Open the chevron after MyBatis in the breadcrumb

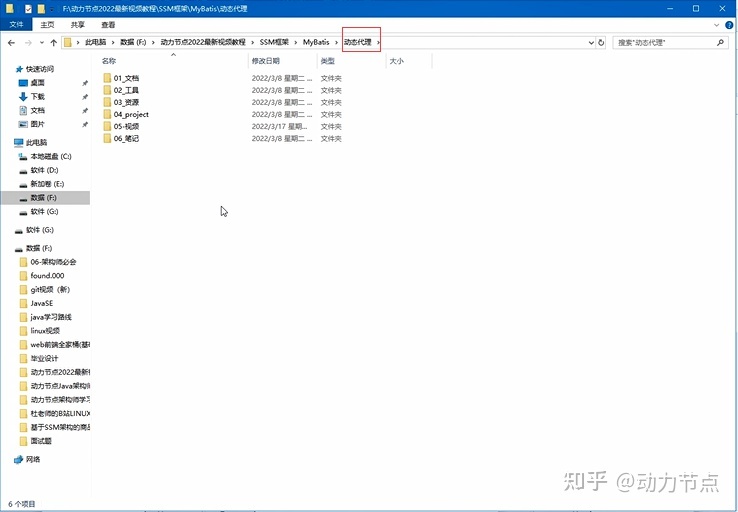tap(337, 42)
